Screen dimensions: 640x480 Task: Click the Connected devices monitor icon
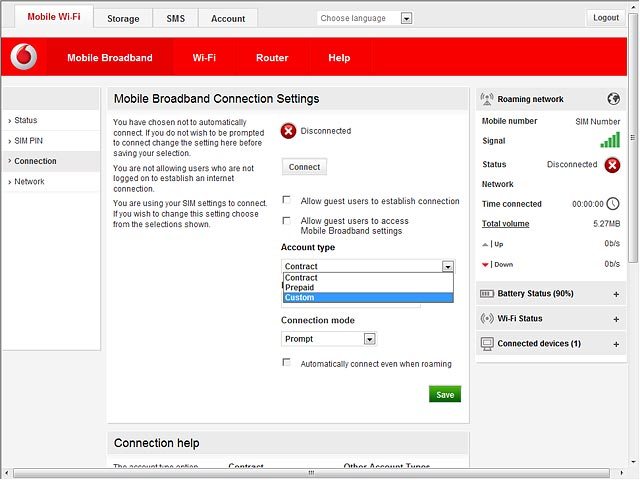point(487,344)
